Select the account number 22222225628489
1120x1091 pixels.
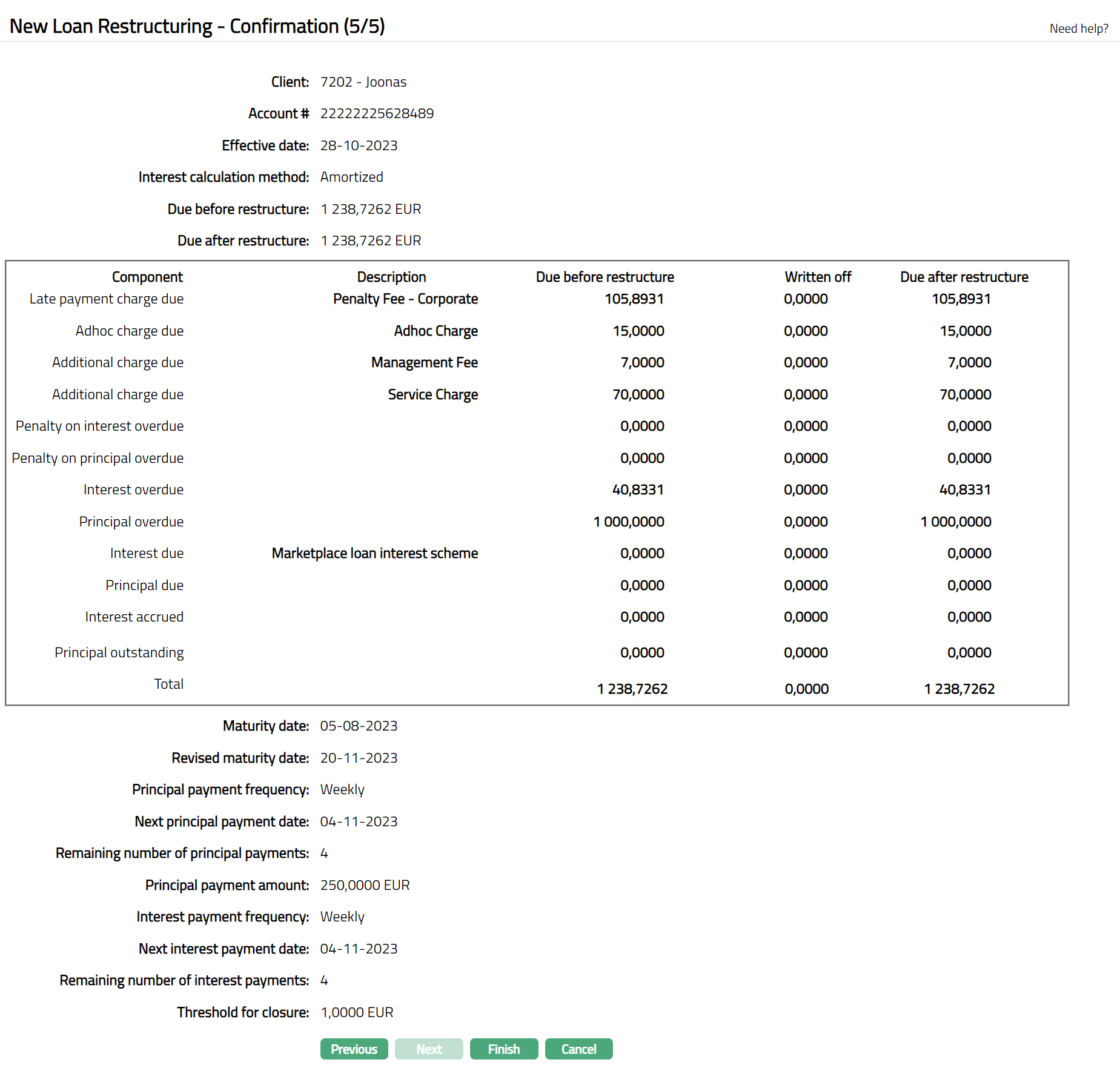tap(377, 113)
